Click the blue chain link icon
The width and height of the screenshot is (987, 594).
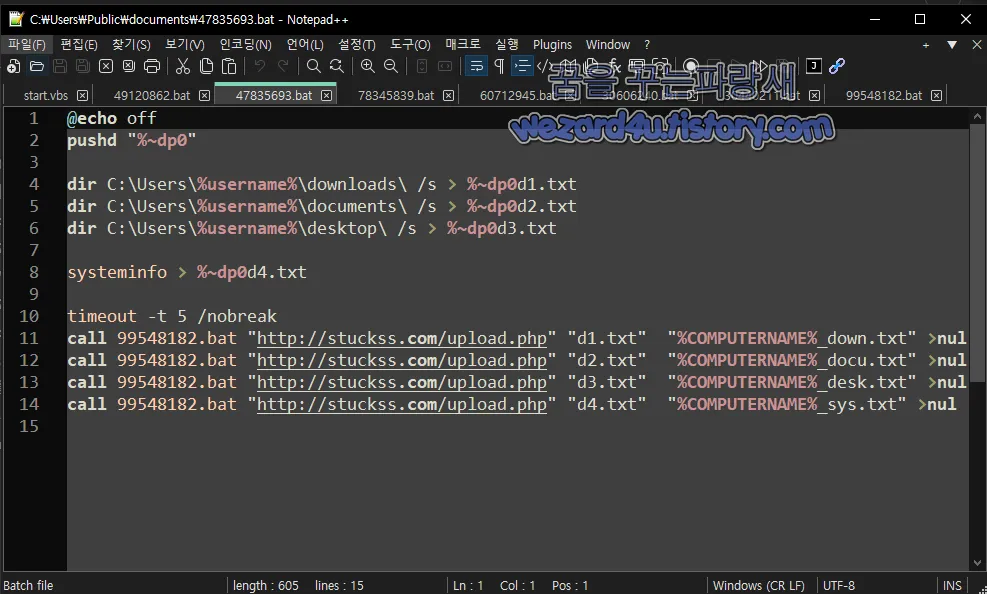837,66
